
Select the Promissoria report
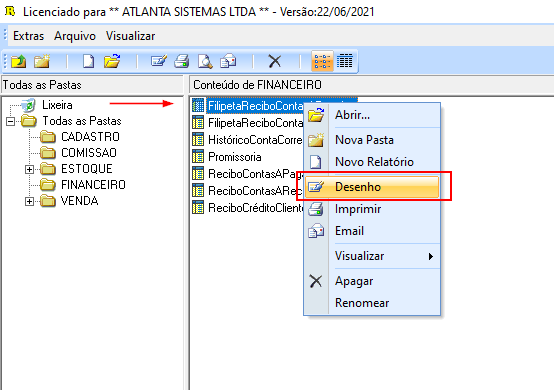[235, 157]
